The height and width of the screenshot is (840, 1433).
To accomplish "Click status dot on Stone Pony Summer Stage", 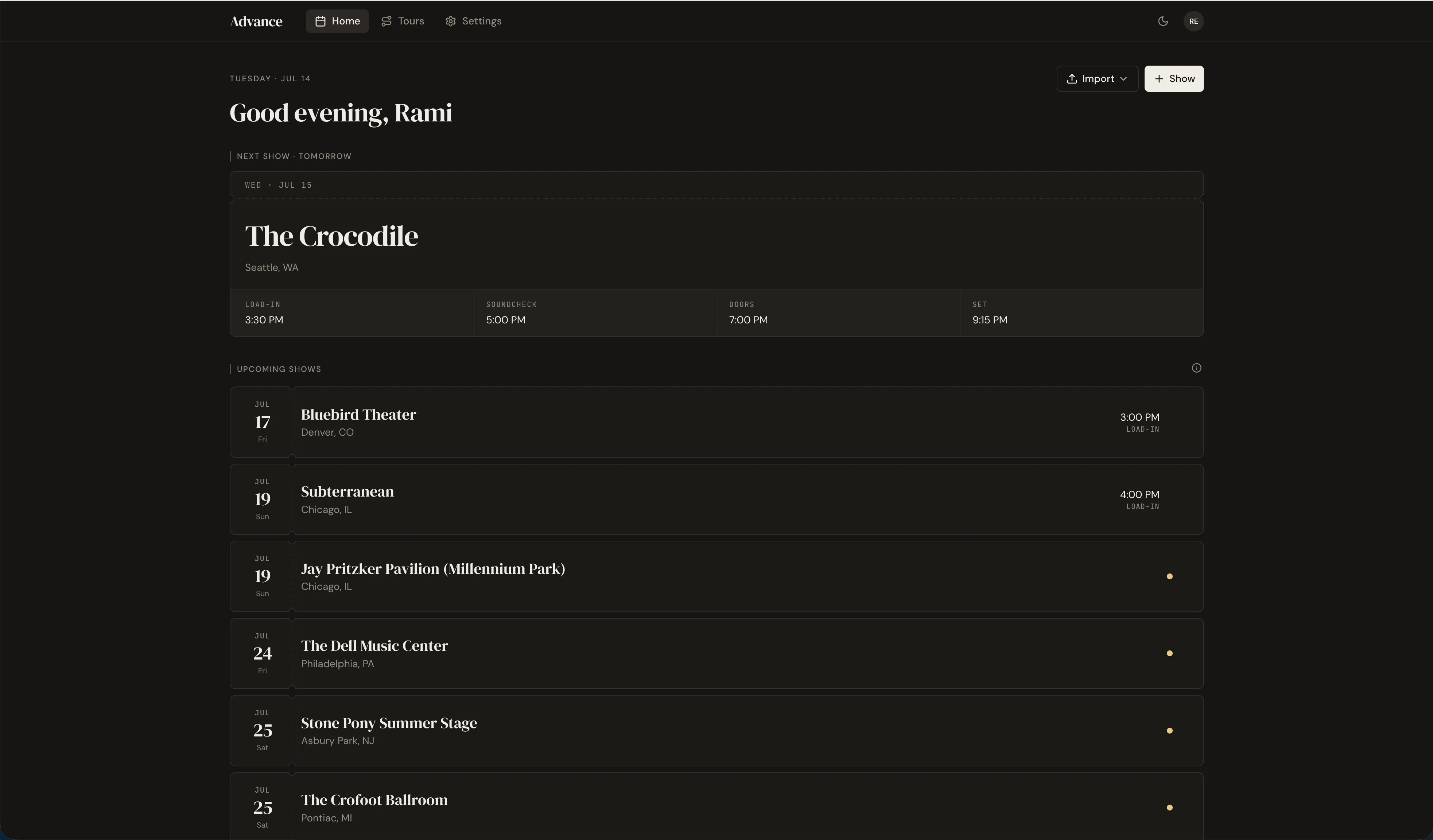I will pyautogui.click(x=1169, y=730).
